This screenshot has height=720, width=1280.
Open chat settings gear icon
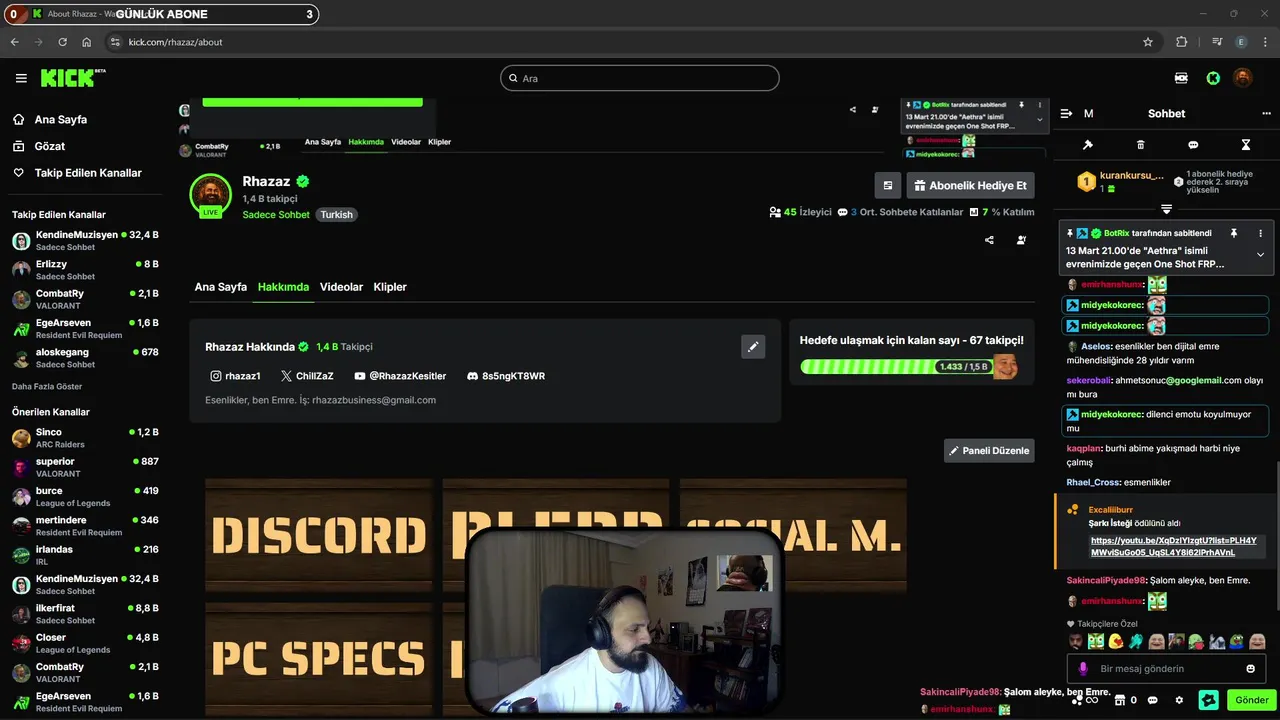(1180, 700)
